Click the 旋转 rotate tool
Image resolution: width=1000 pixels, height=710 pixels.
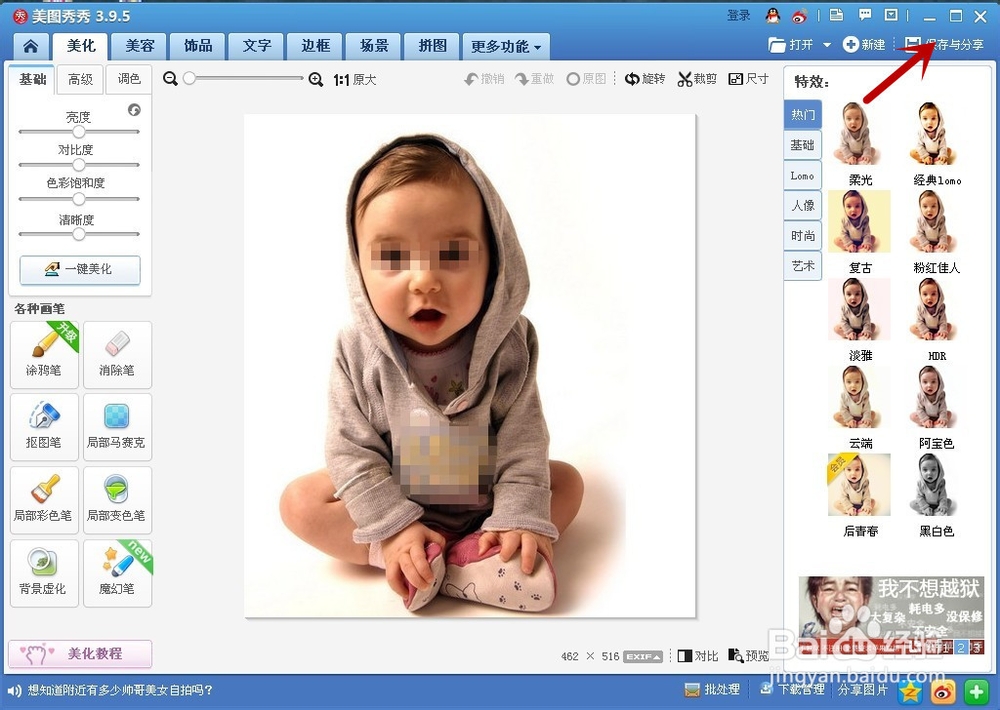644,79
